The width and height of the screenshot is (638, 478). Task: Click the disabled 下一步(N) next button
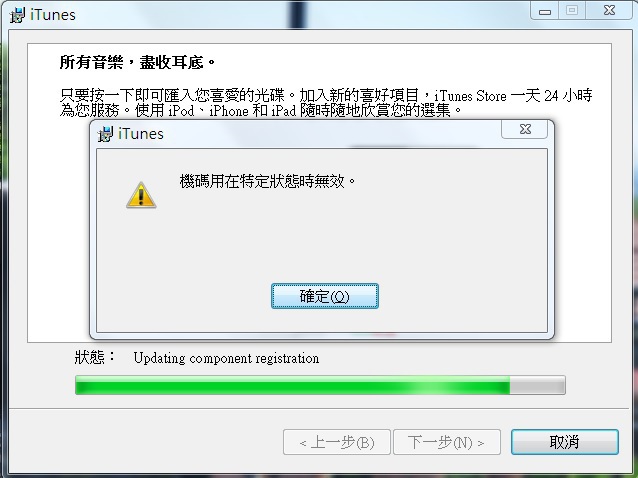447,442
